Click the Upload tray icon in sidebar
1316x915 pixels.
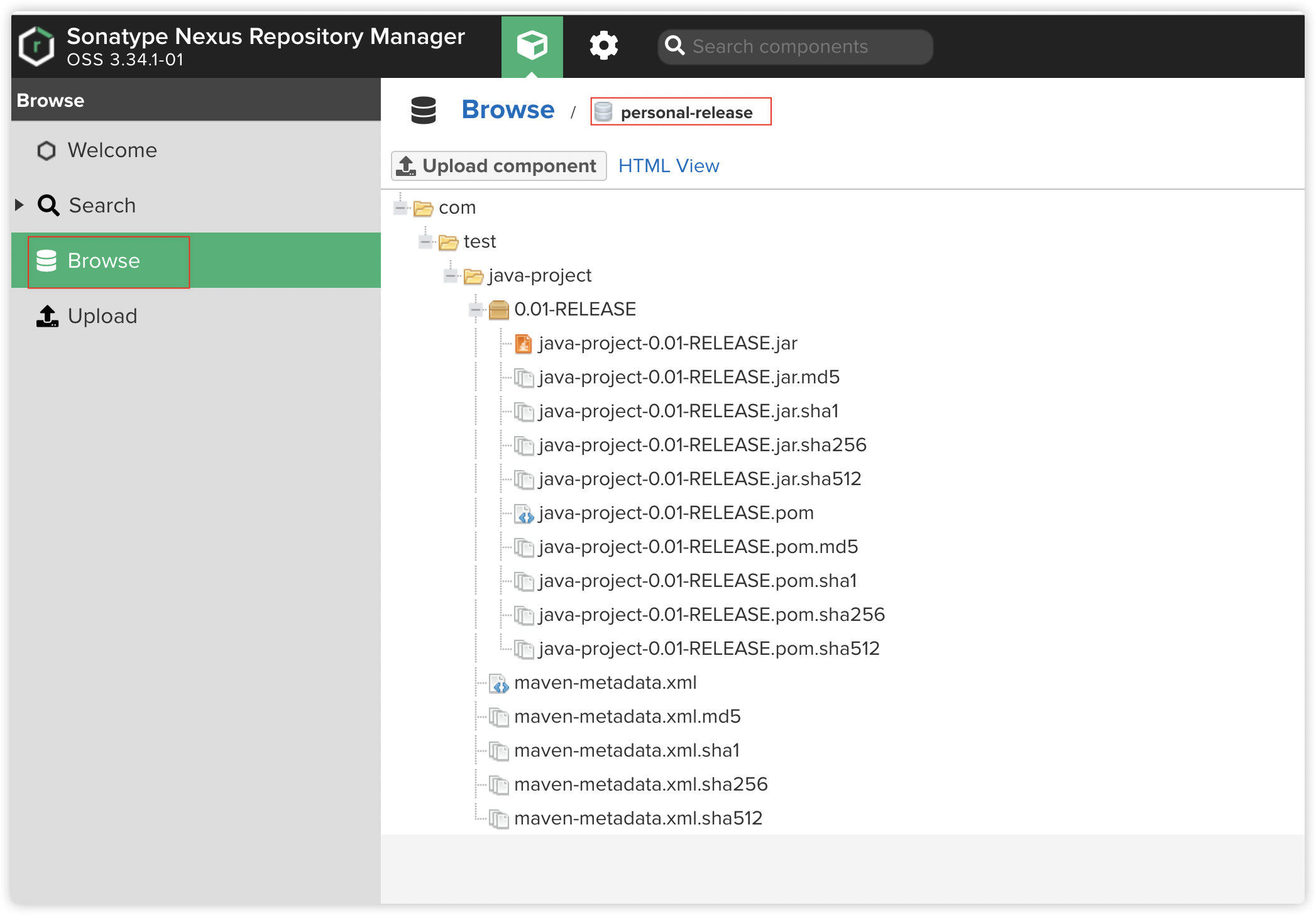coord(47,316)
